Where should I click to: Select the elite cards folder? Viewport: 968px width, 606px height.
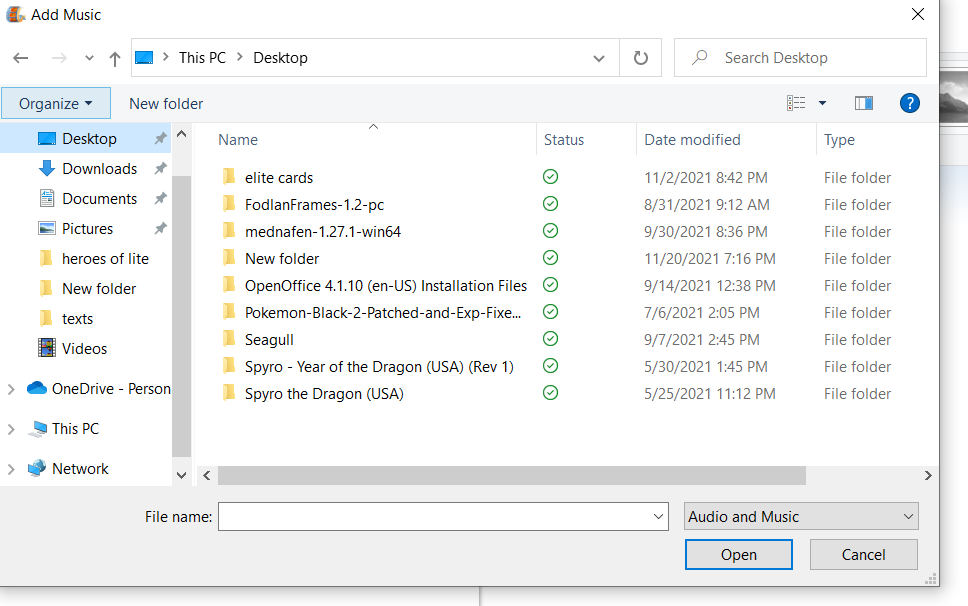(x=279, y=178)
